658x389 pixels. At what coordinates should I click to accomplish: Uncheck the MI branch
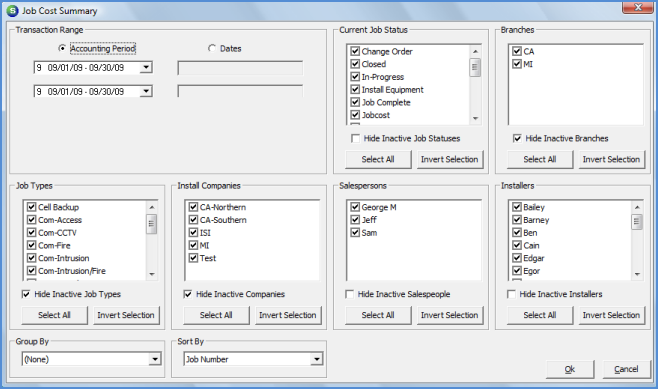(517, 64)
